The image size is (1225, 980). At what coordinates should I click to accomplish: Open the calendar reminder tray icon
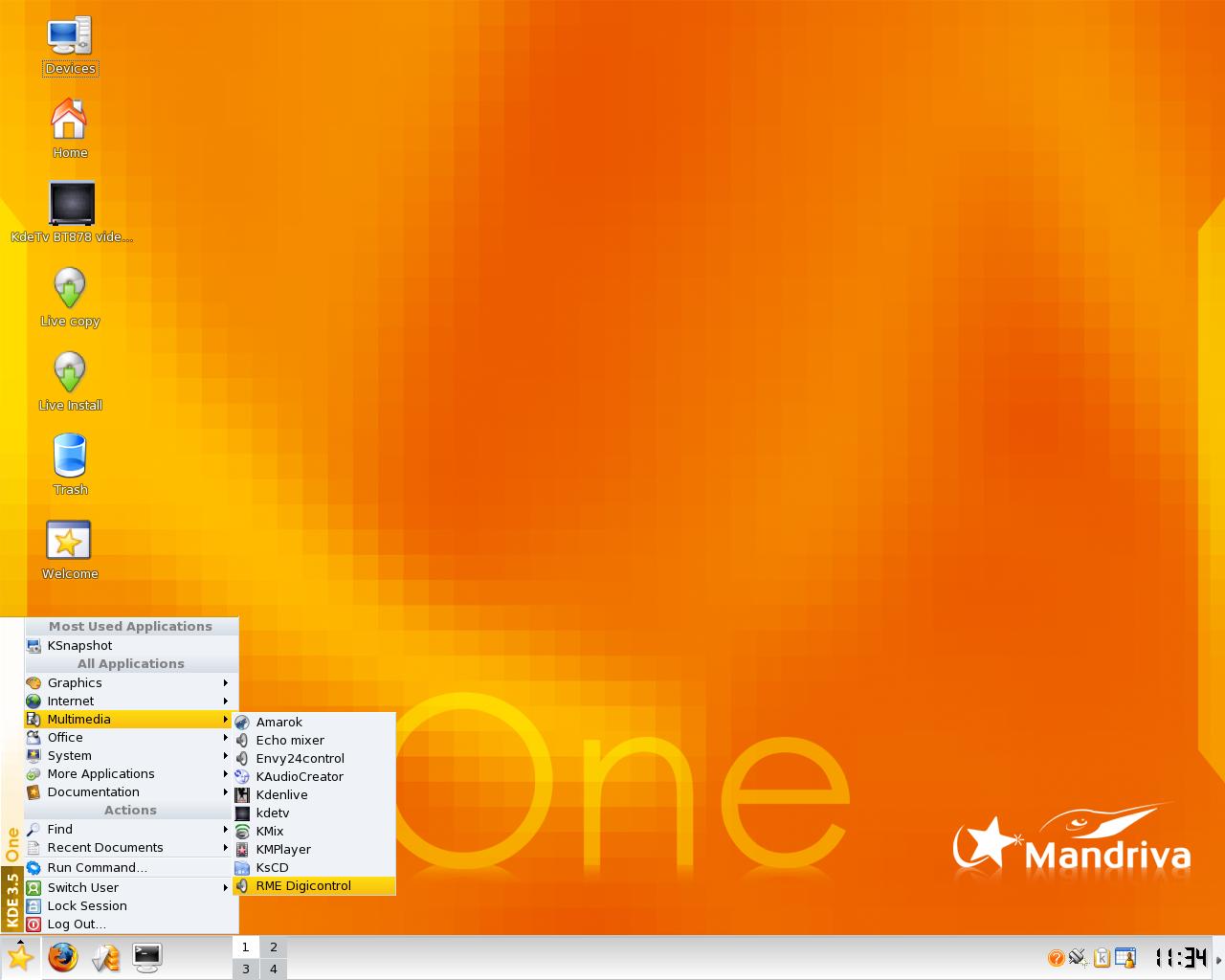[1125, 957]
